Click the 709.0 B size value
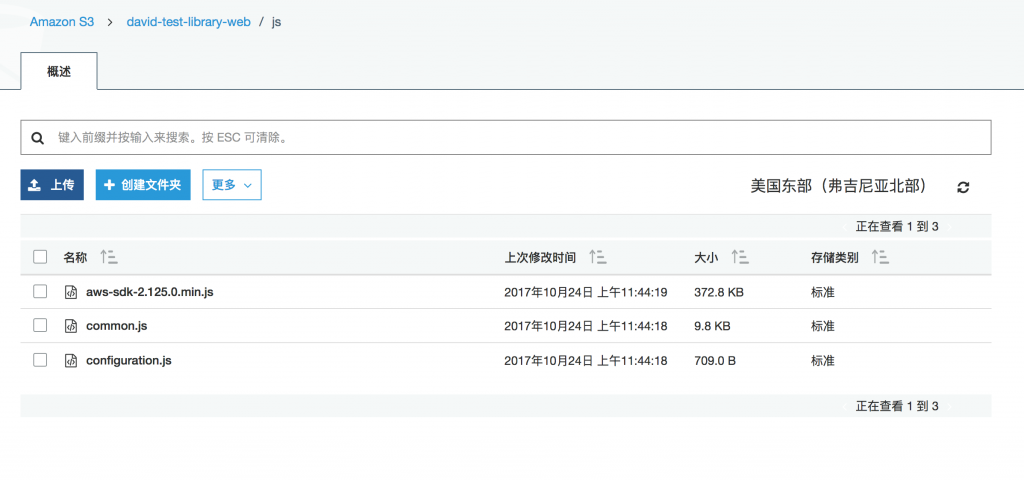The height and width of the screenshot is (480, 1024). click(715, 360)
